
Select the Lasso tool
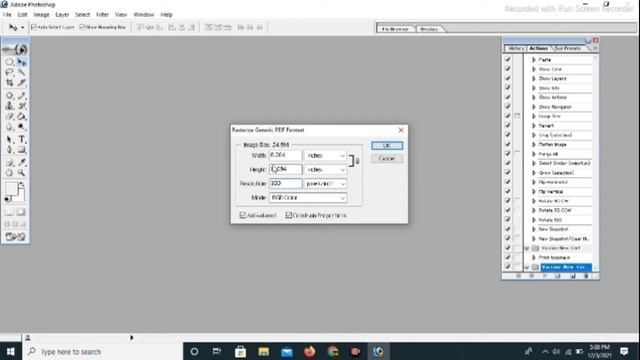pos(9,72)
